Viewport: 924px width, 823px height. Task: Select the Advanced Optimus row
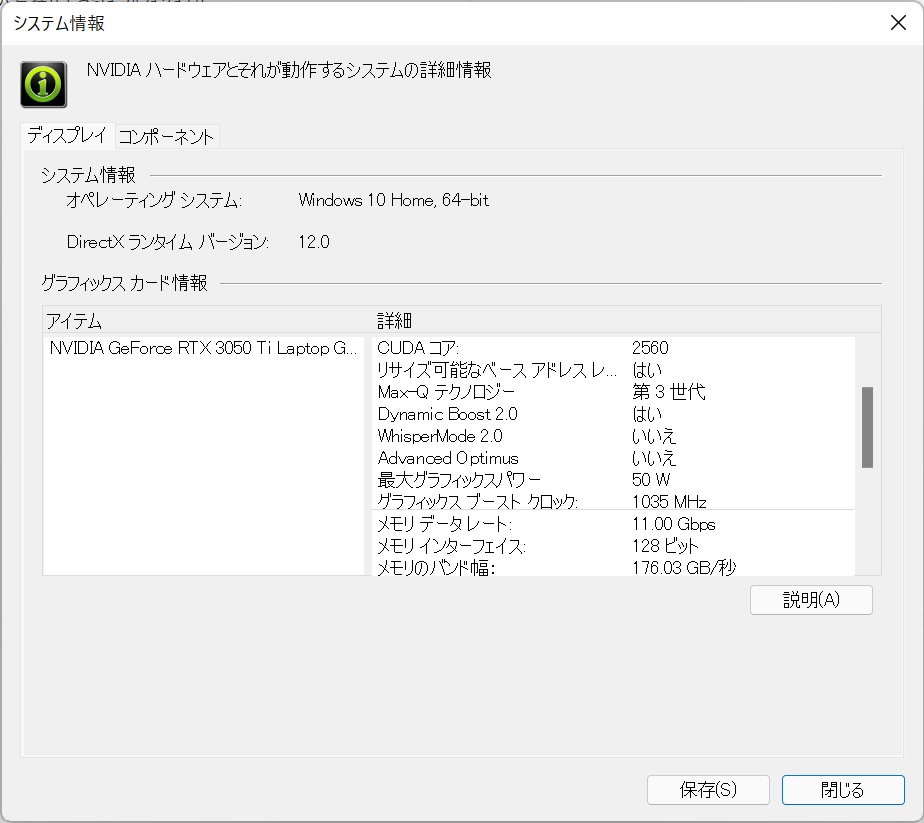(x=613, y=458)
